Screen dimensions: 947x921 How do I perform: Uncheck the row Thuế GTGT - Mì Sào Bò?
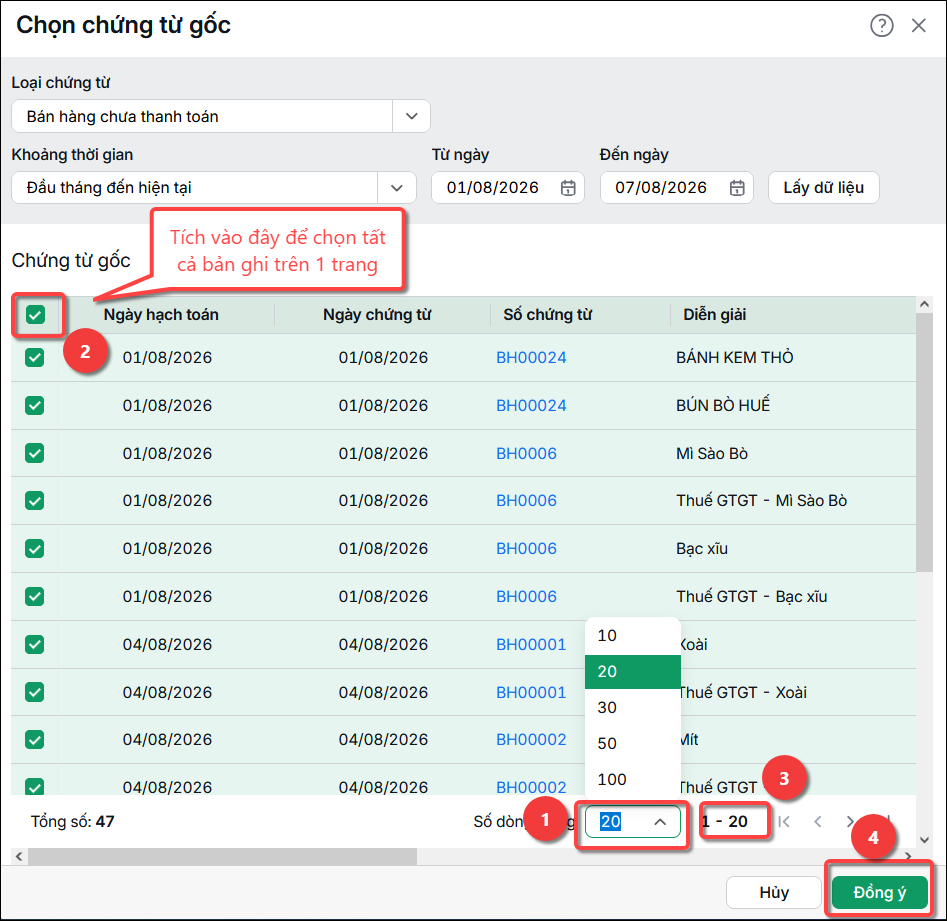tap(34, 501)
